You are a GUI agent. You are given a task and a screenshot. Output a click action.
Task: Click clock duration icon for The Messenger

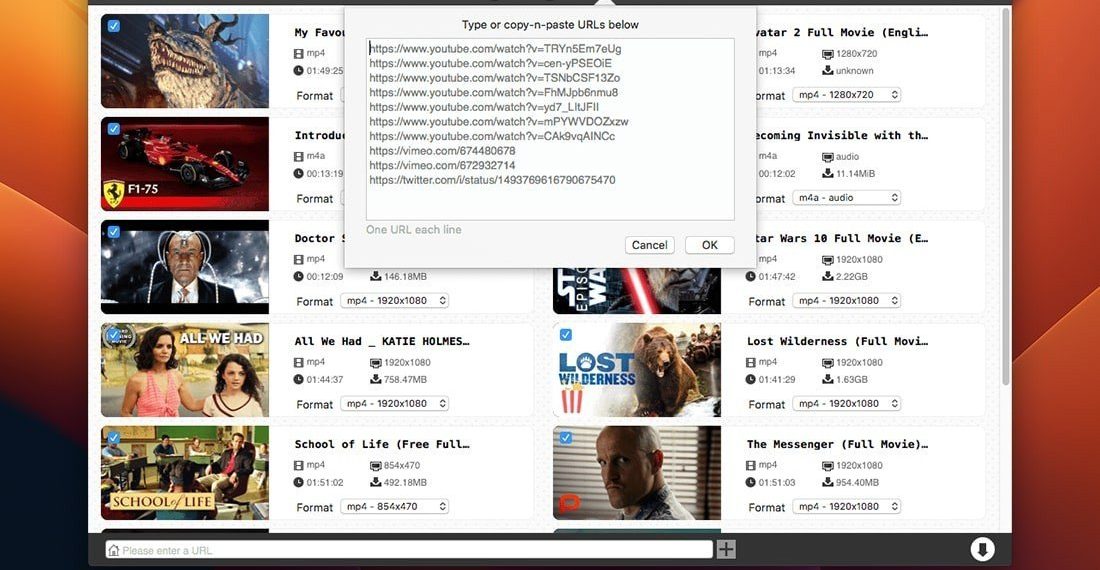(750, 482)
